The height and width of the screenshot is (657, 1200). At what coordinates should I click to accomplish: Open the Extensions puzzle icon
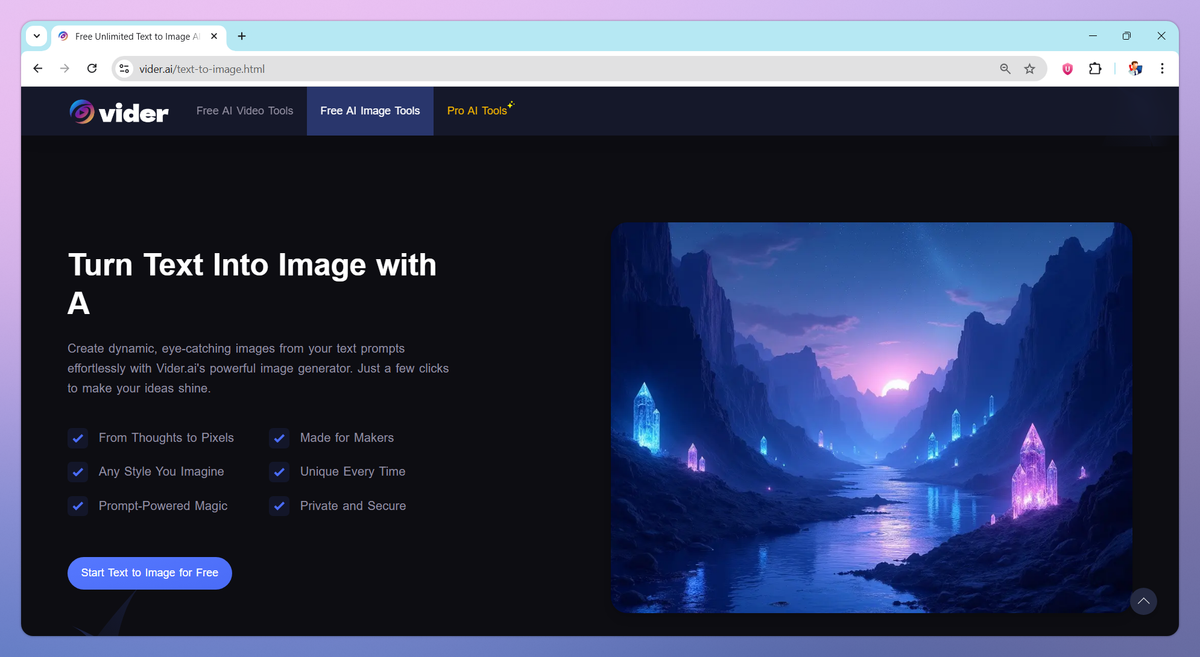coord(1095,69)
